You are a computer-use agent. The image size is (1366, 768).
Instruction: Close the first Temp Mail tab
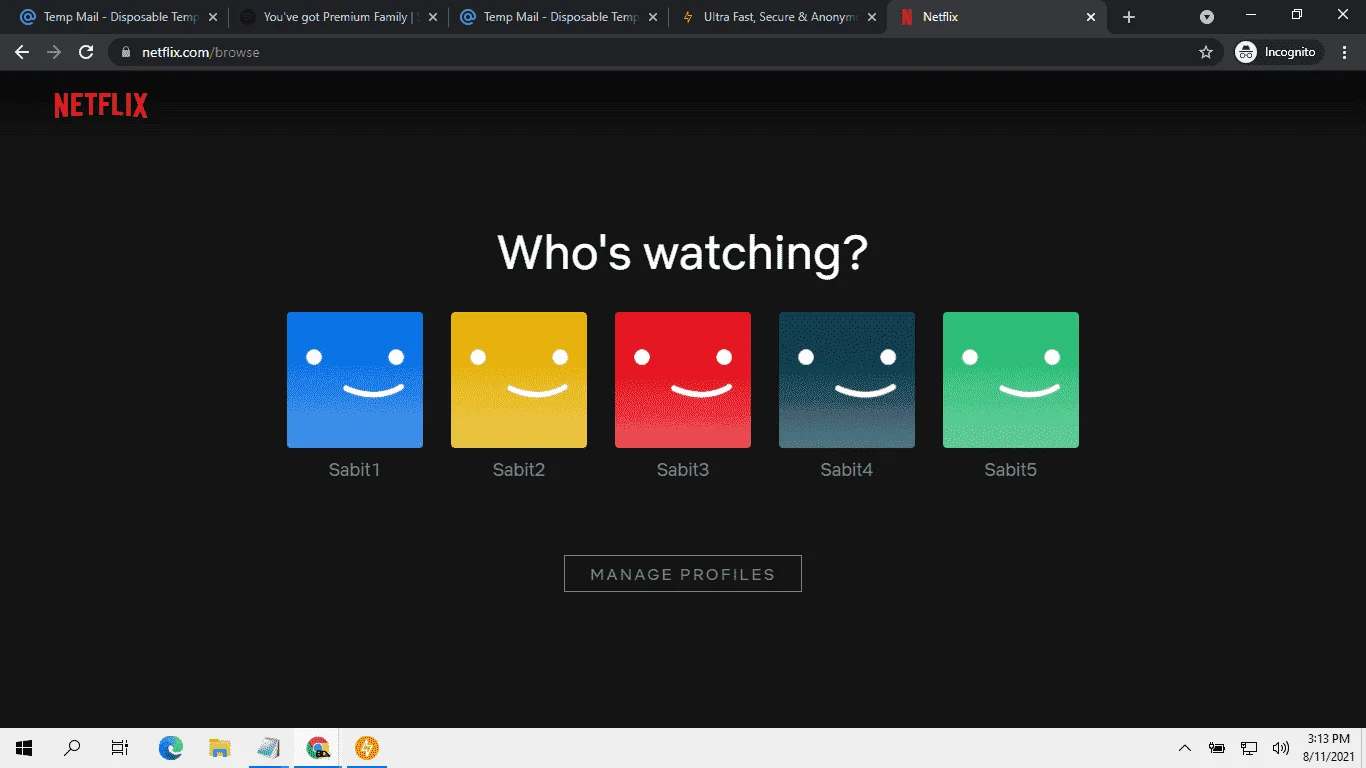(212, 17)
